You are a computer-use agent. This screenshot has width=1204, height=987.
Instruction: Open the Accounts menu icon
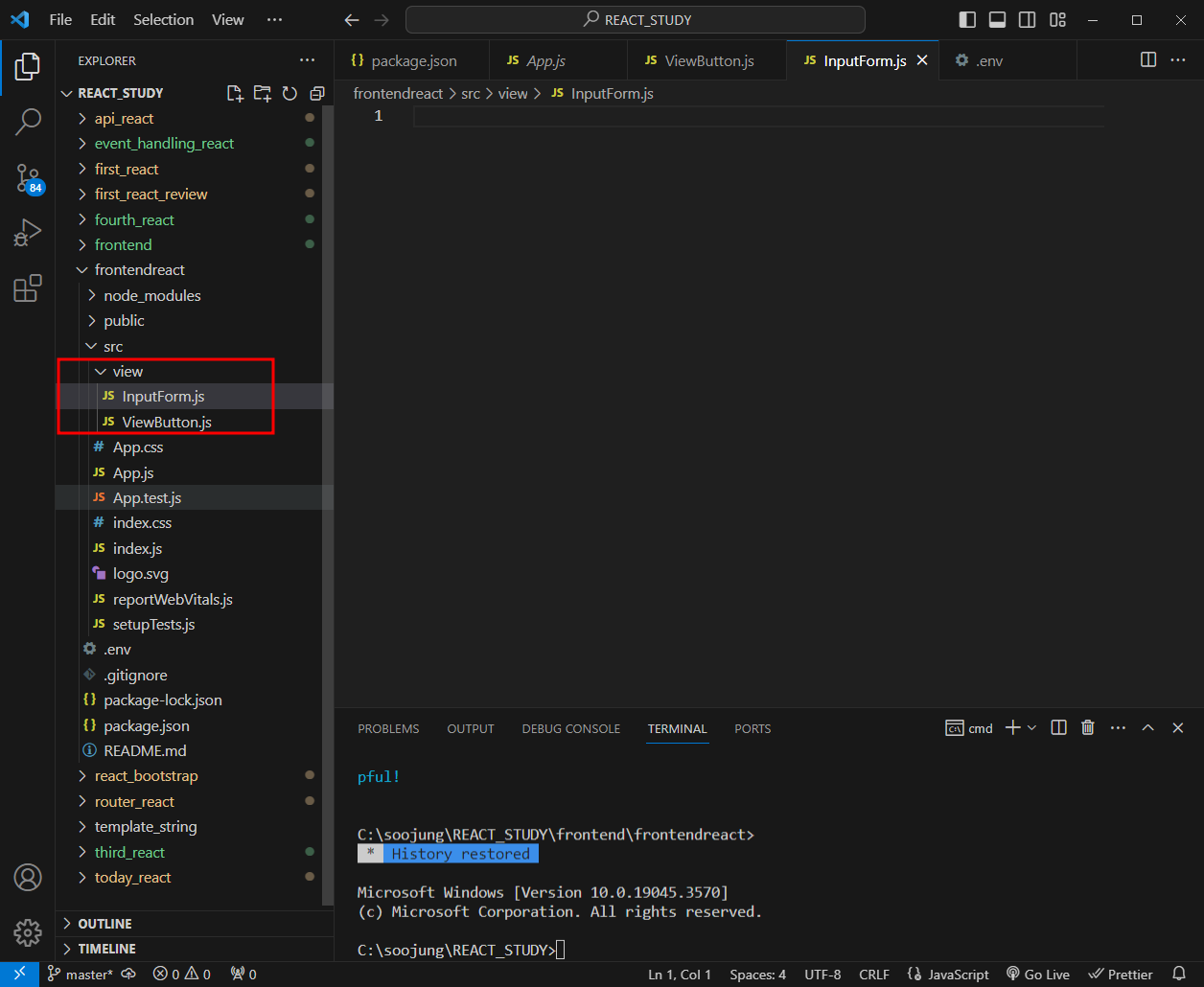(28, 877)
